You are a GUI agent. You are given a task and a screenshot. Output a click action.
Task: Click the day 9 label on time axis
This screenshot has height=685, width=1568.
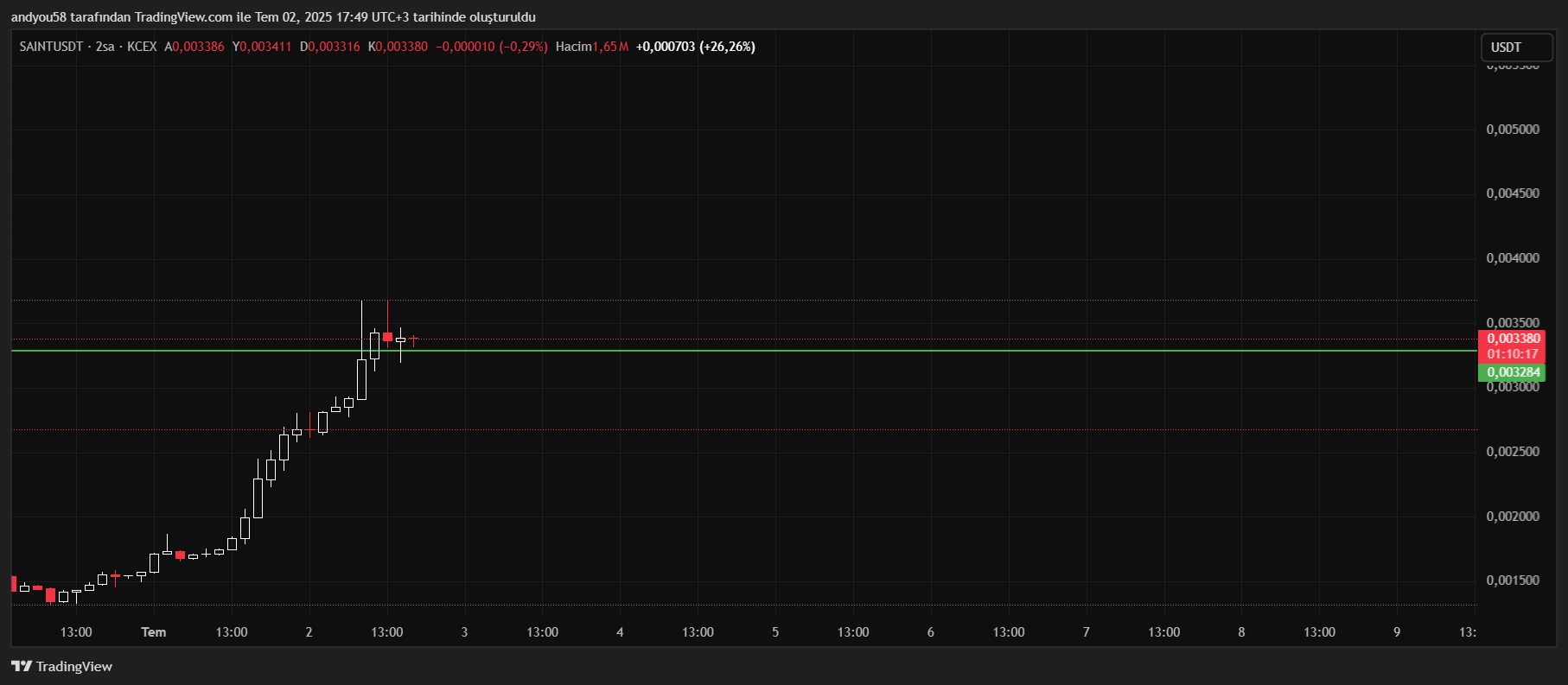[x=1397, y=632]
